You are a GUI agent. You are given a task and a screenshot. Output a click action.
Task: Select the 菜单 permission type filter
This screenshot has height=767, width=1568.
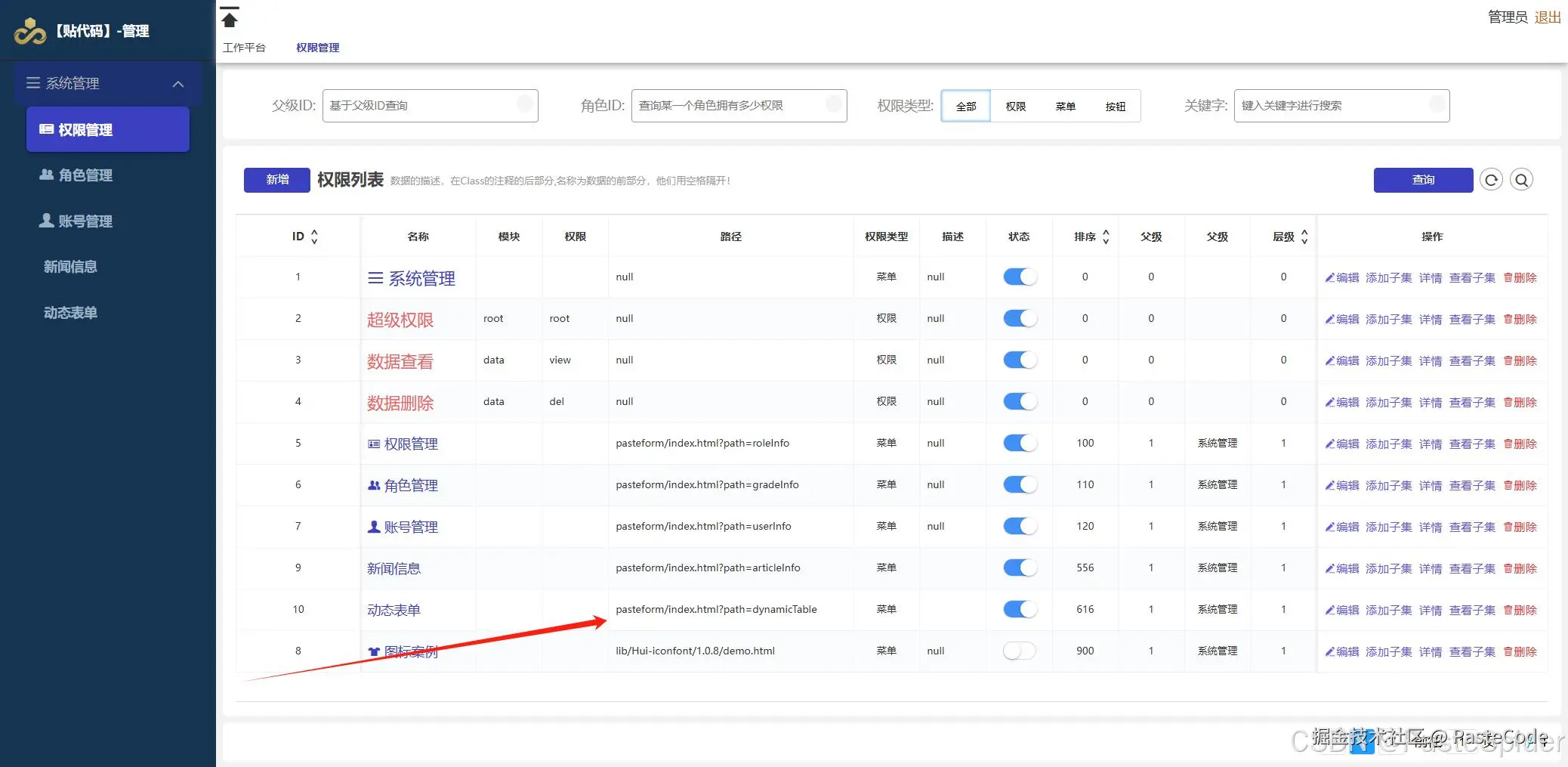click(1066, 107)
